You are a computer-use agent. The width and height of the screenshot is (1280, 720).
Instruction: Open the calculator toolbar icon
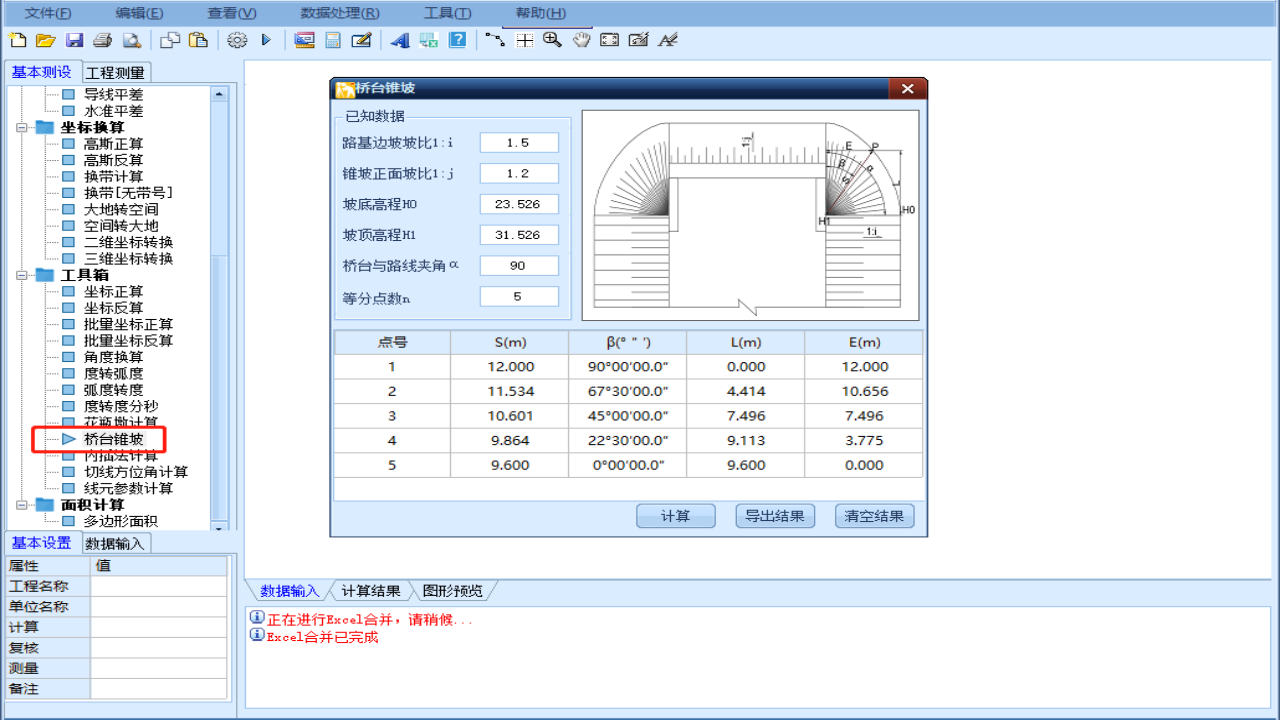(x=333, y=40)
